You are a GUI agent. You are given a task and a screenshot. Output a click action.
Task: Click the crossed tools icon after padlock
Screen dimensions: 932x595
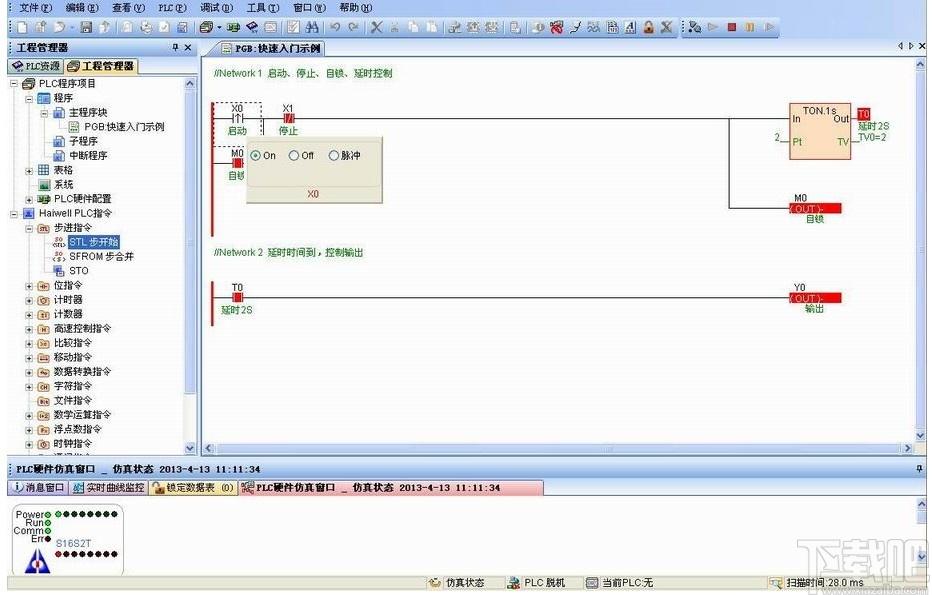666,27
